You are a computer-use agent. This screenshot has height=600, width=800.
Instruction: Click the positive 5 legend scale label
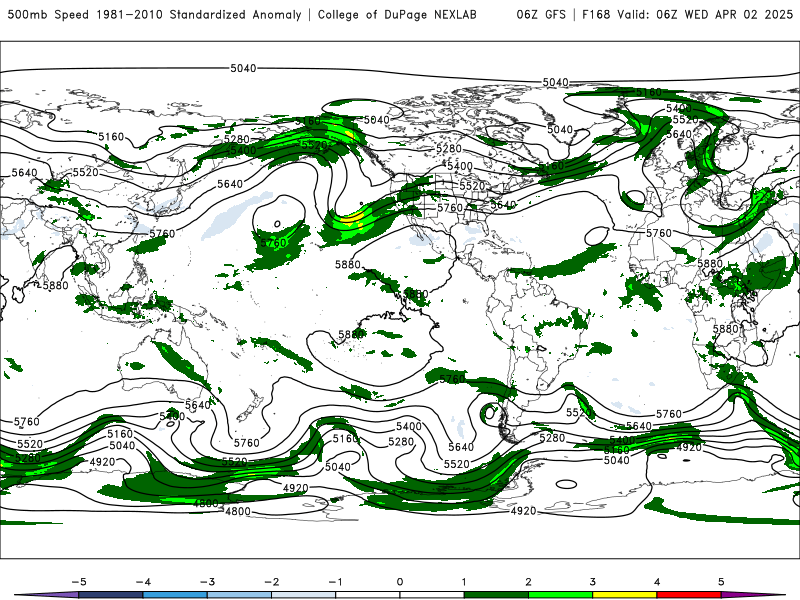(721, 582)
